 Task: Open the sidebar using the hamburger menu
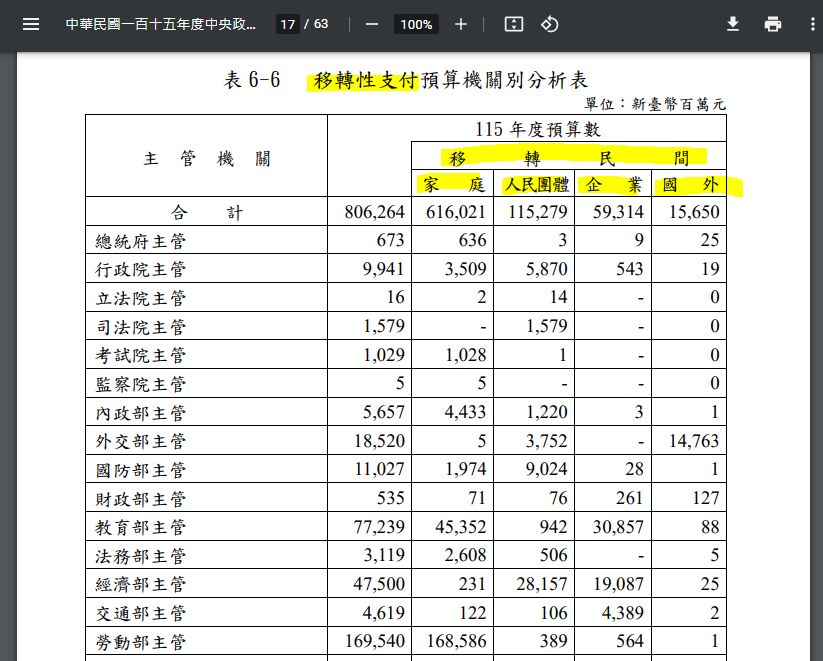point(31,24)
